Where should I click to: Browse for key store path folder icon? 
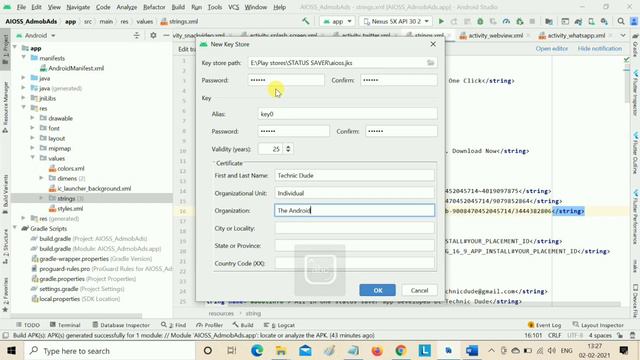coord(431,63)
